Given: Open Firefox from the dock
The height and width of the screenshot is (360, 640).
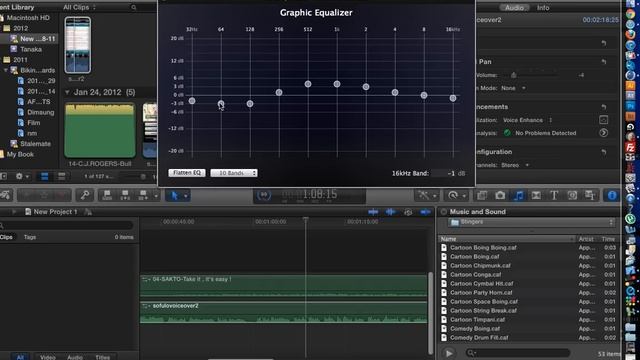Looking at the screenshot, I should click(631, 34).
